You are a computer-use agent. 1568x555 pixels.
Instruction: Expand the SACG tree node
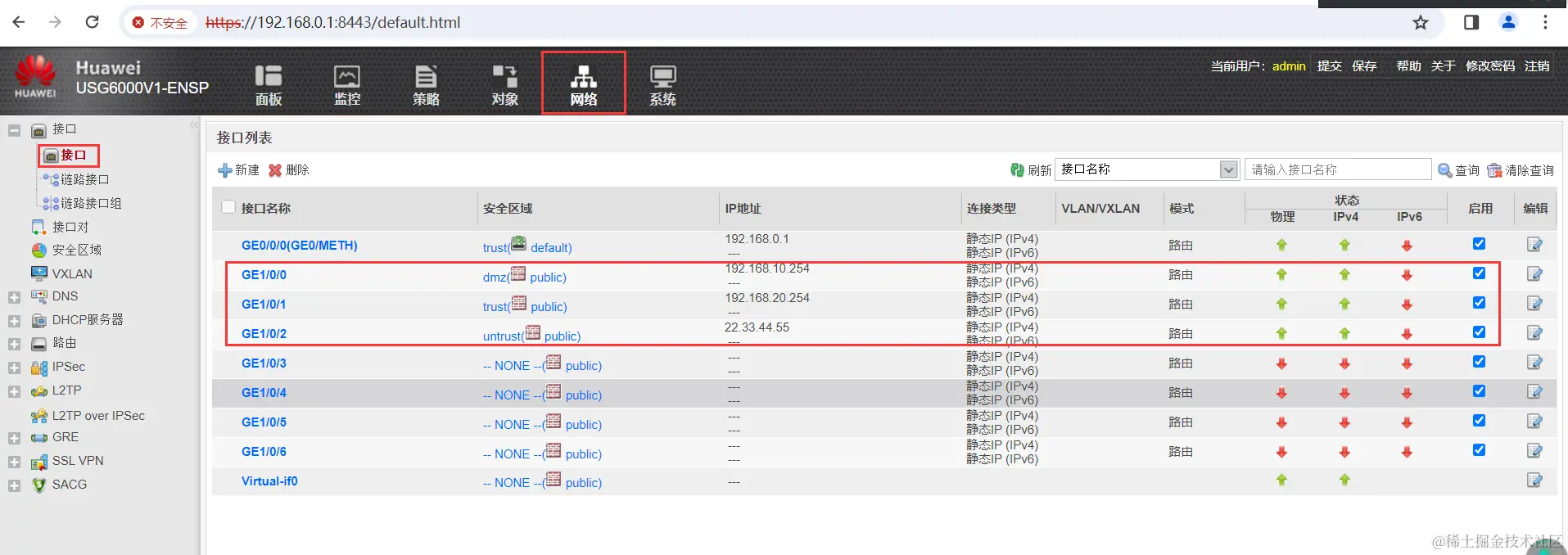pos(14,486)
